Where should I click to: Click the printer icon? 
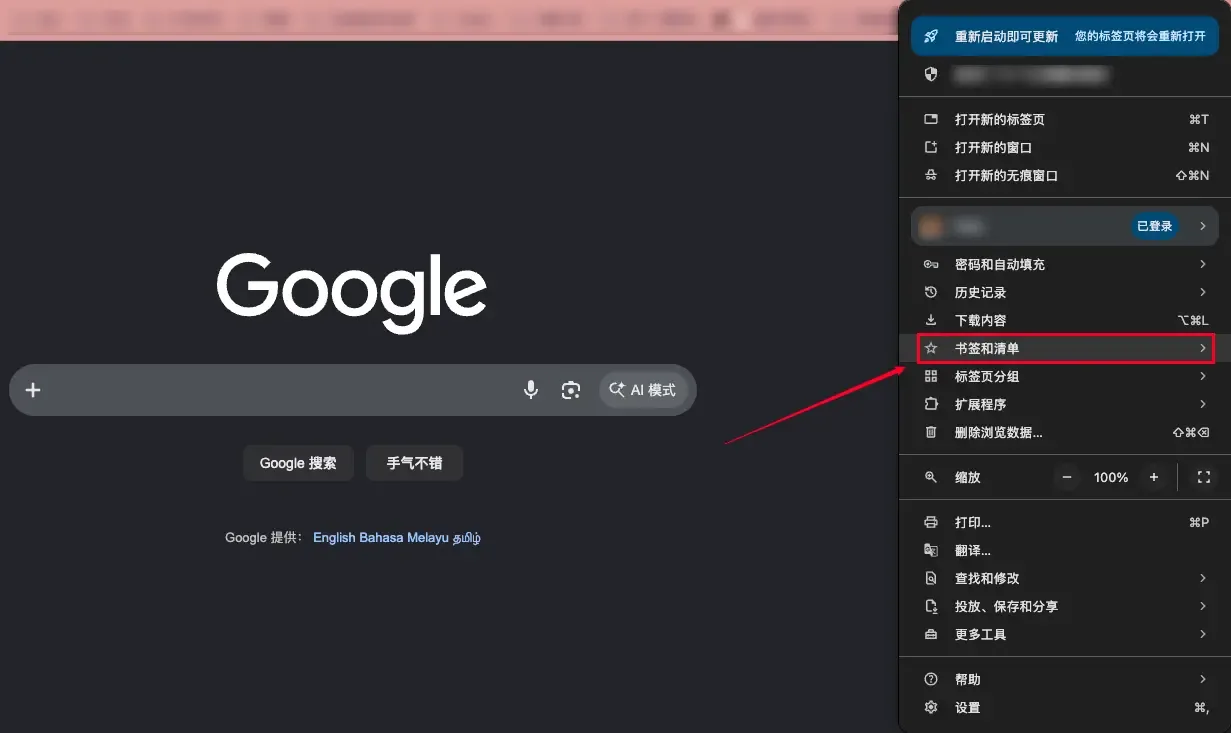[931, 522]
